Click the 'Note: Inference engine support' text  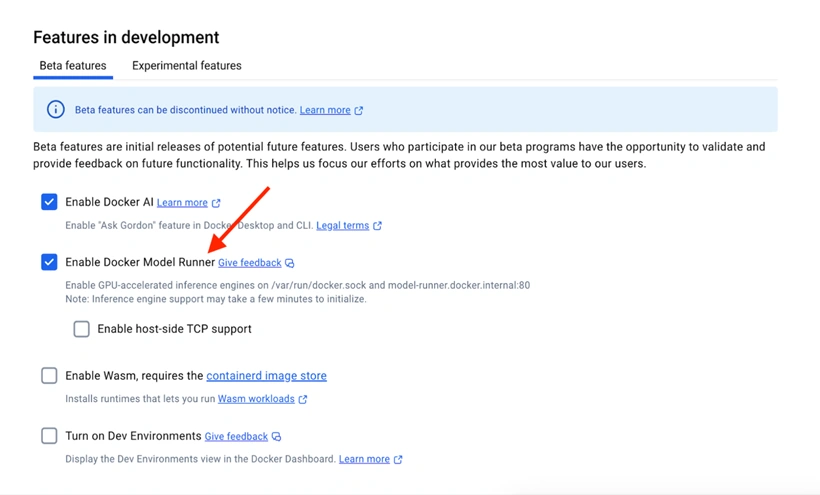[215, 299]
